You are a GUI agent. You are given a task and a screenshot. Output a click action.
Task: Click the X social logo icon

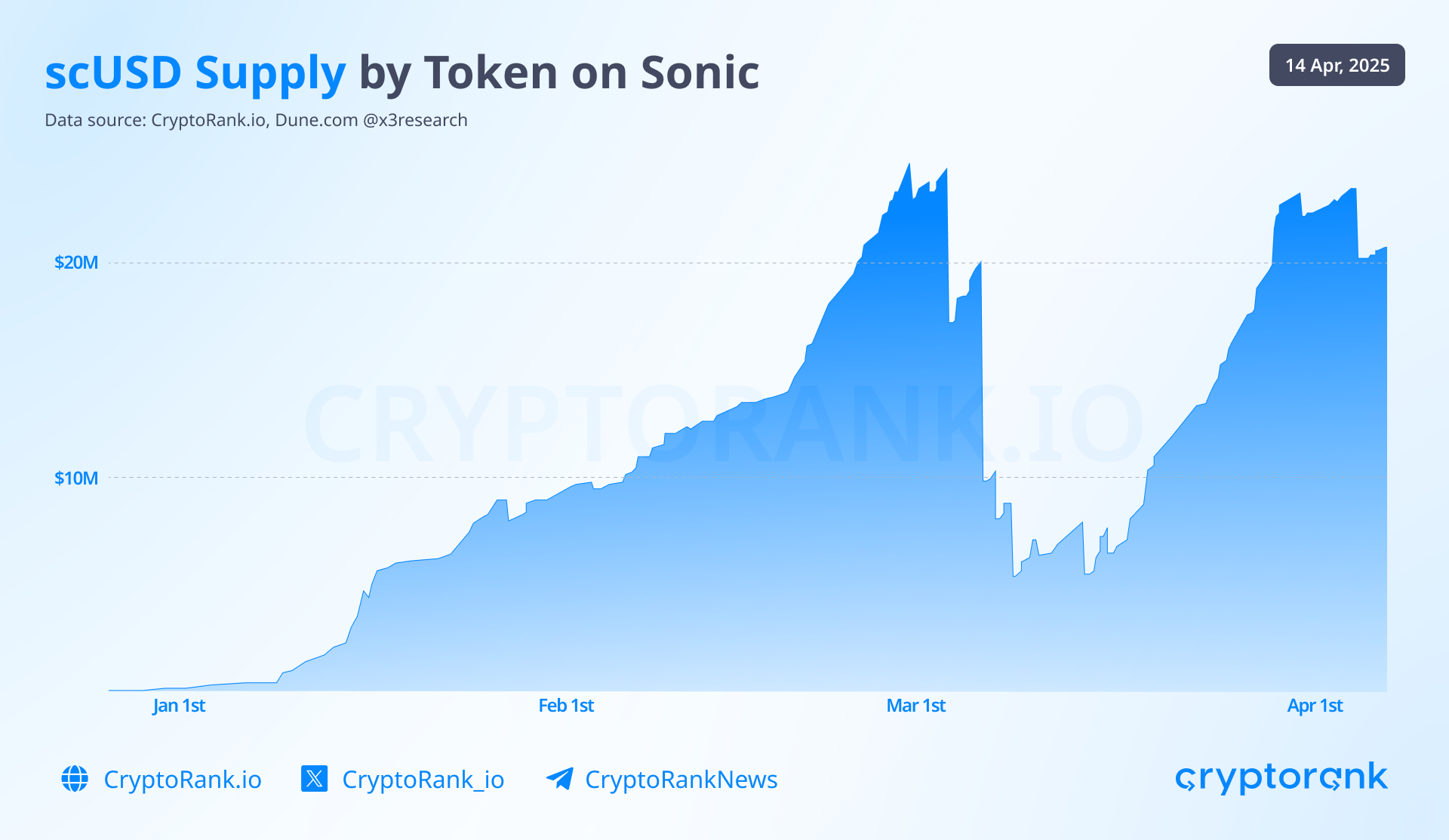click(314, 779)
